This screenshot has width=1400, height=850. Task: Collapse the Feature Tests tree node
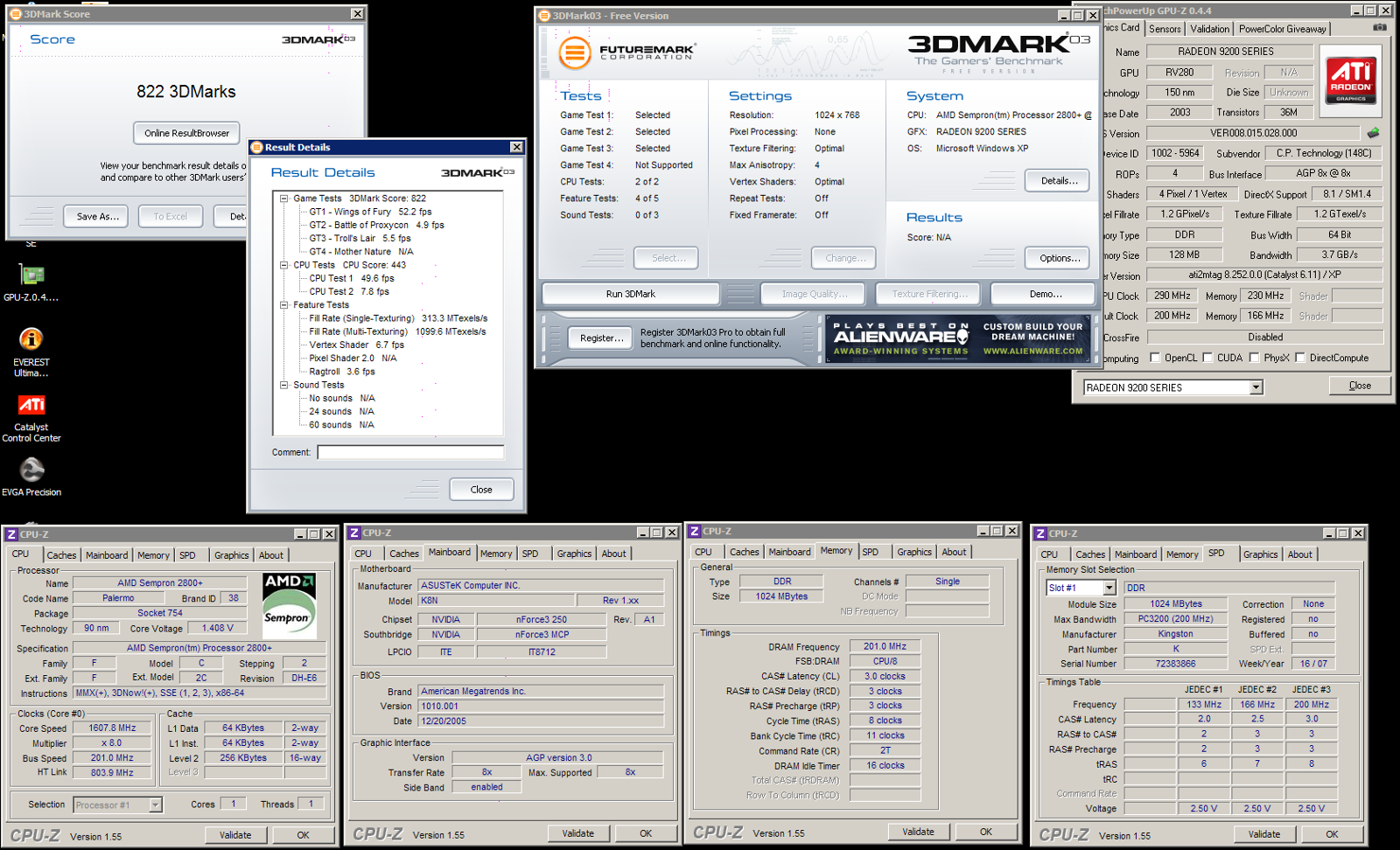click(284, 305)
